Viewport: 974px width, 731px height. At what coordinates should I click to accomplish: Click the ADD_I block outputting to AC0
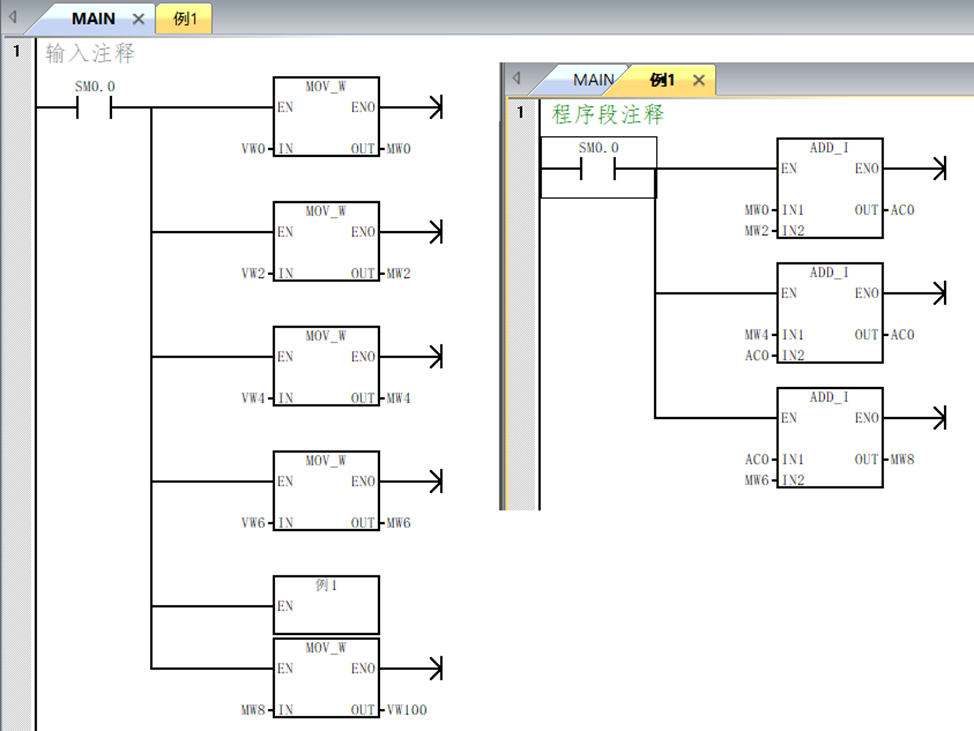tap(829, 187)
